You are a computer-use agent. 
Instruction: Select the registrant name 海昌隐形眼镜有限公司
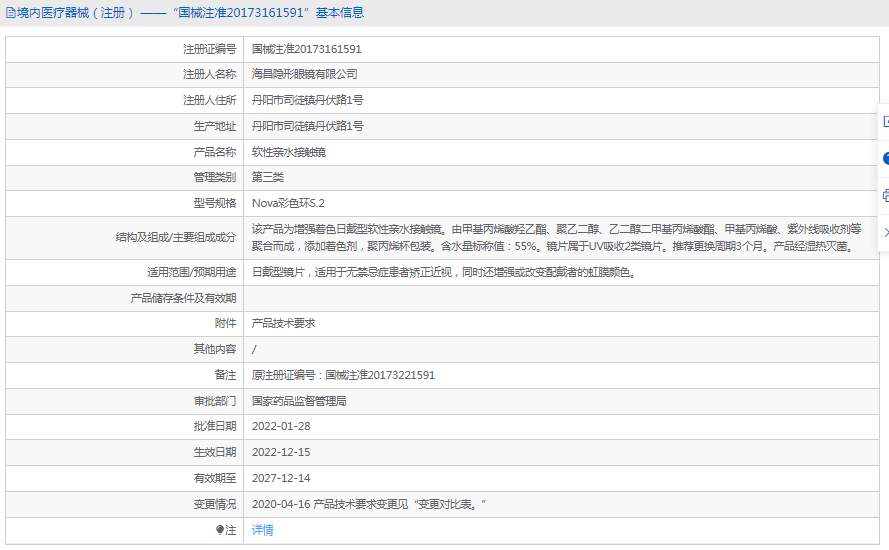click(304, 75)
